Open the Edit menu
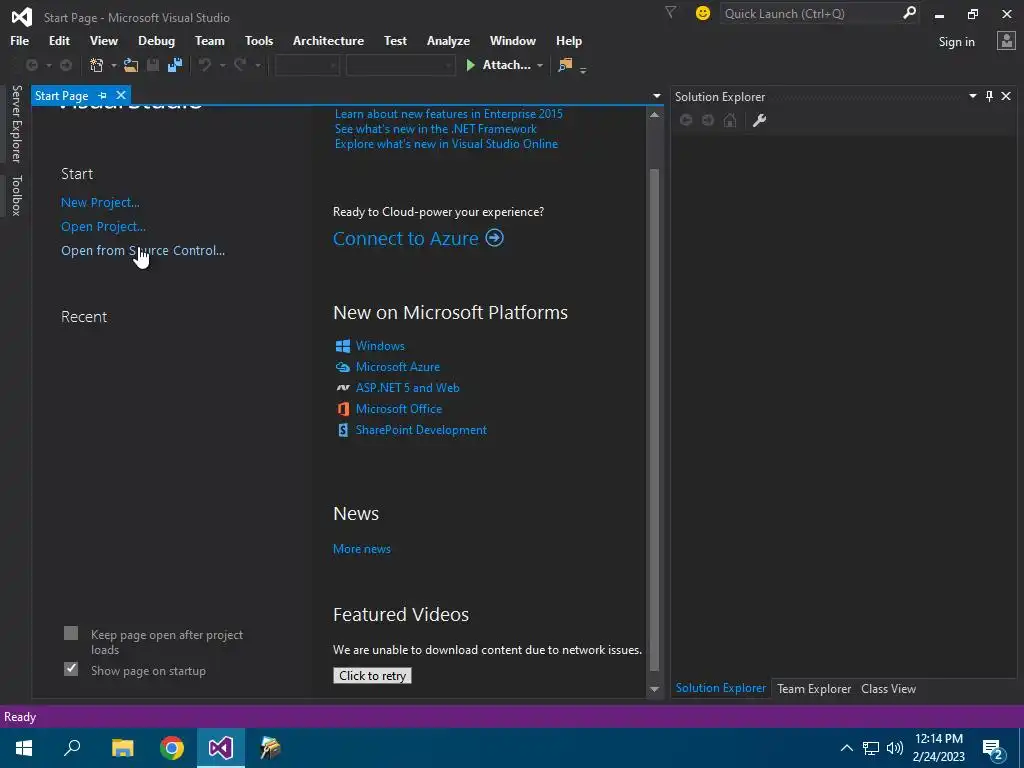Screen dimensions: 1024x768 coord(59,40)
